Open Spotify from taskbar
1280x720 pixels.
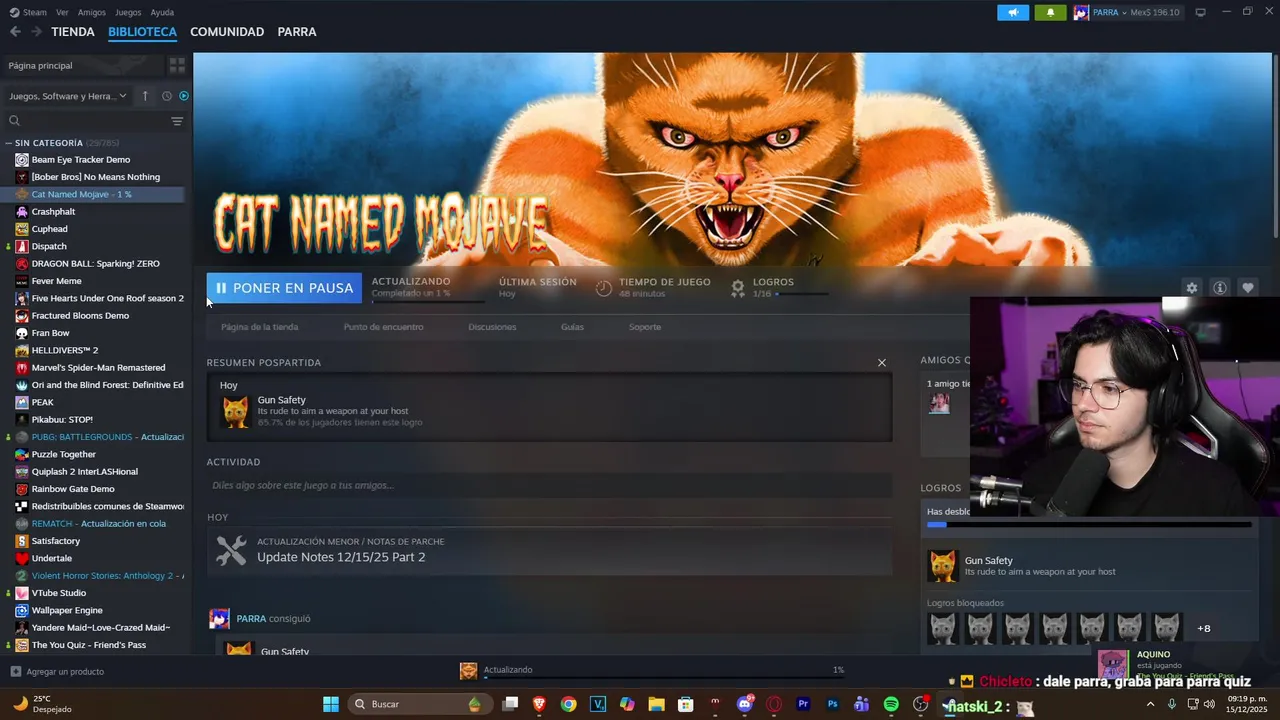(x=891, y=704)
